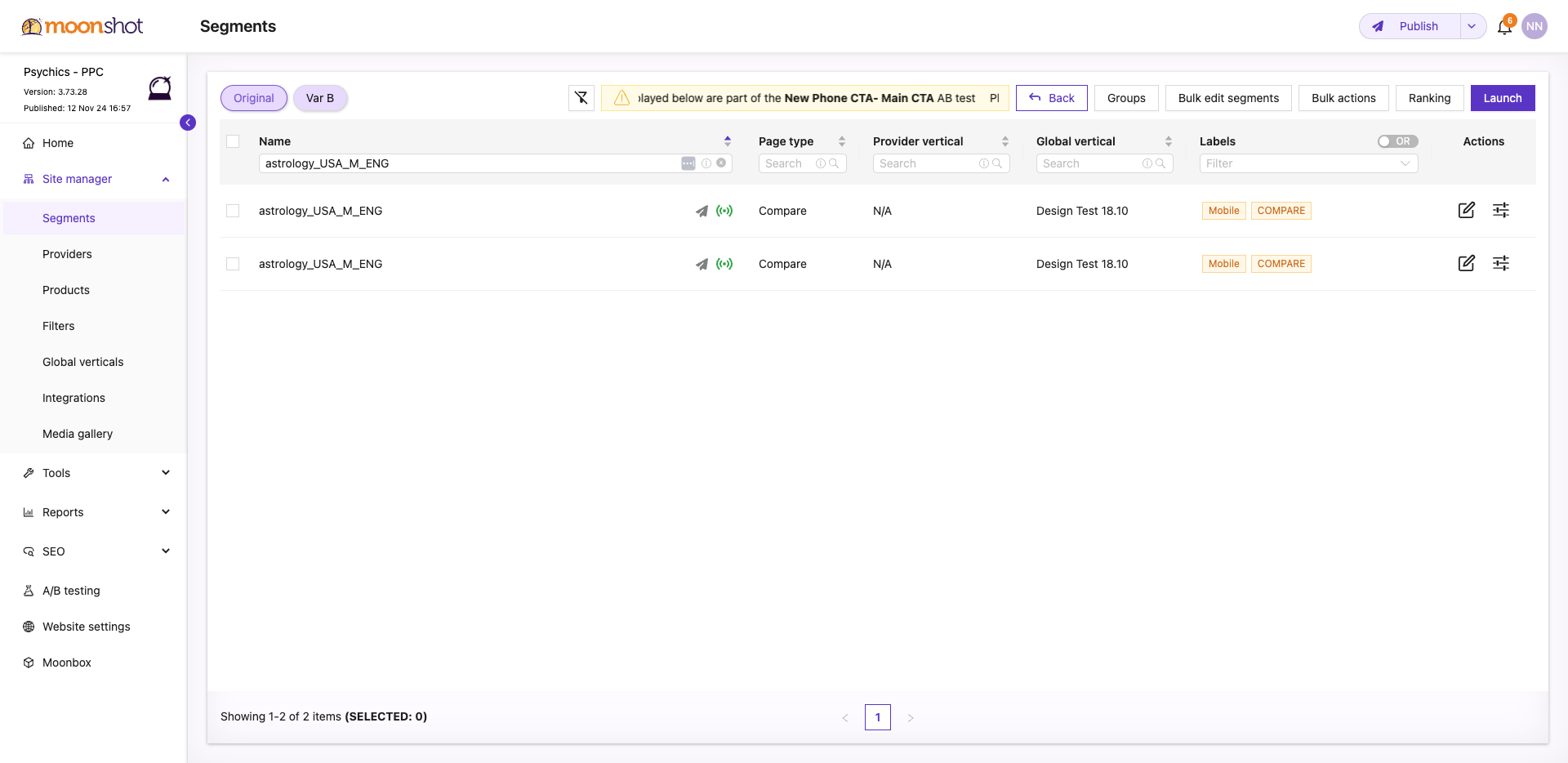Open Segments in the sidebar
Screen dimensions: 1568x763
pos(69,218)
